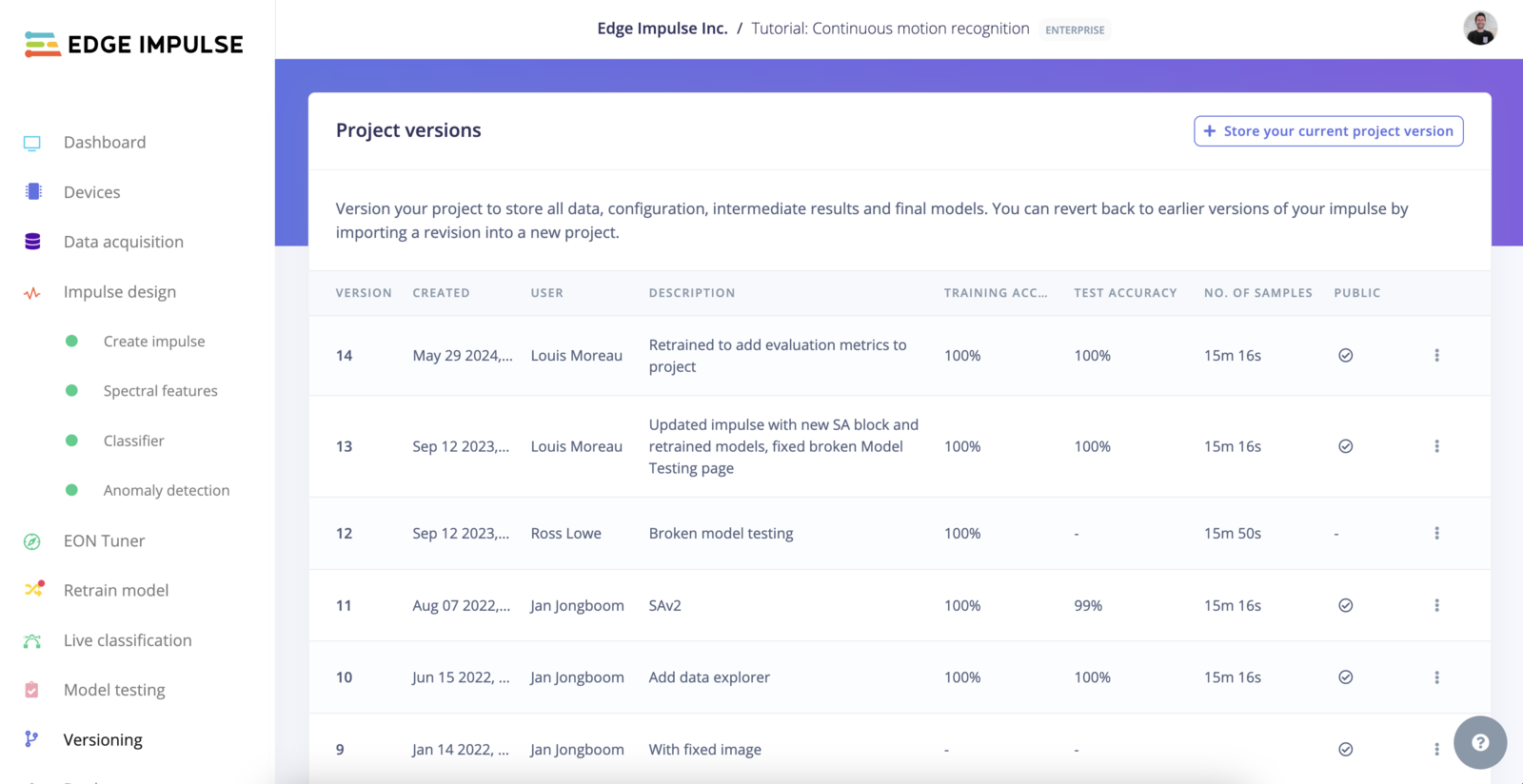Open the help question mark bubble

pos(1479,742)
